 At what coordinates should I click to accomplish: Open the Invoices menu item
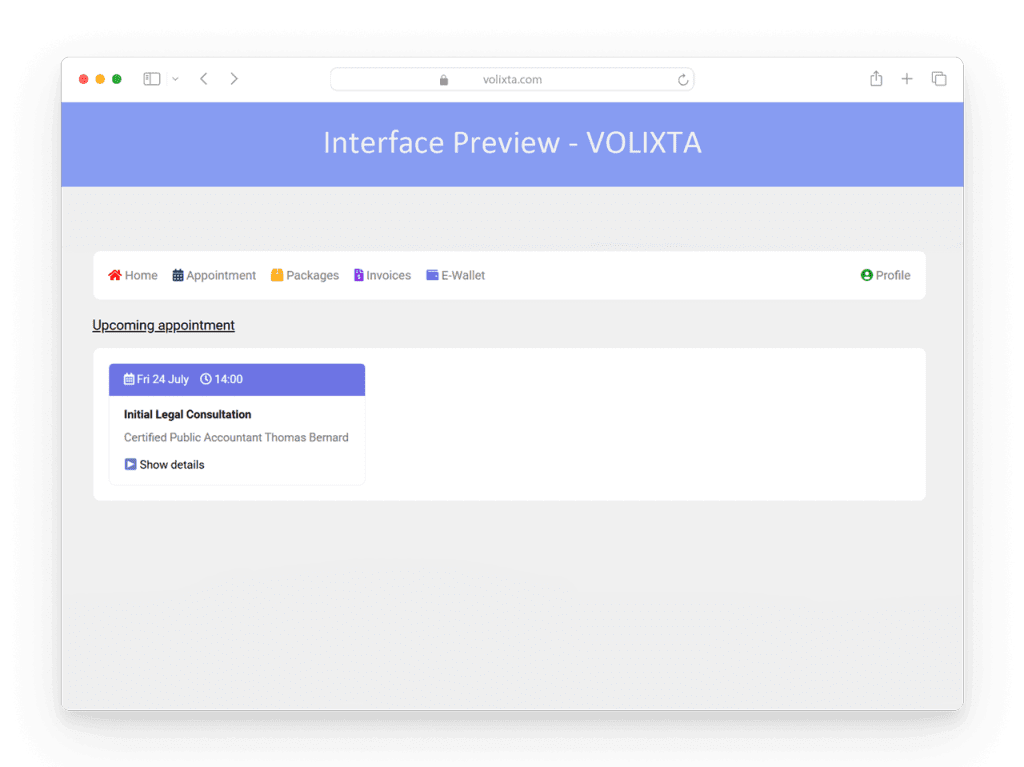coord(388,275)
